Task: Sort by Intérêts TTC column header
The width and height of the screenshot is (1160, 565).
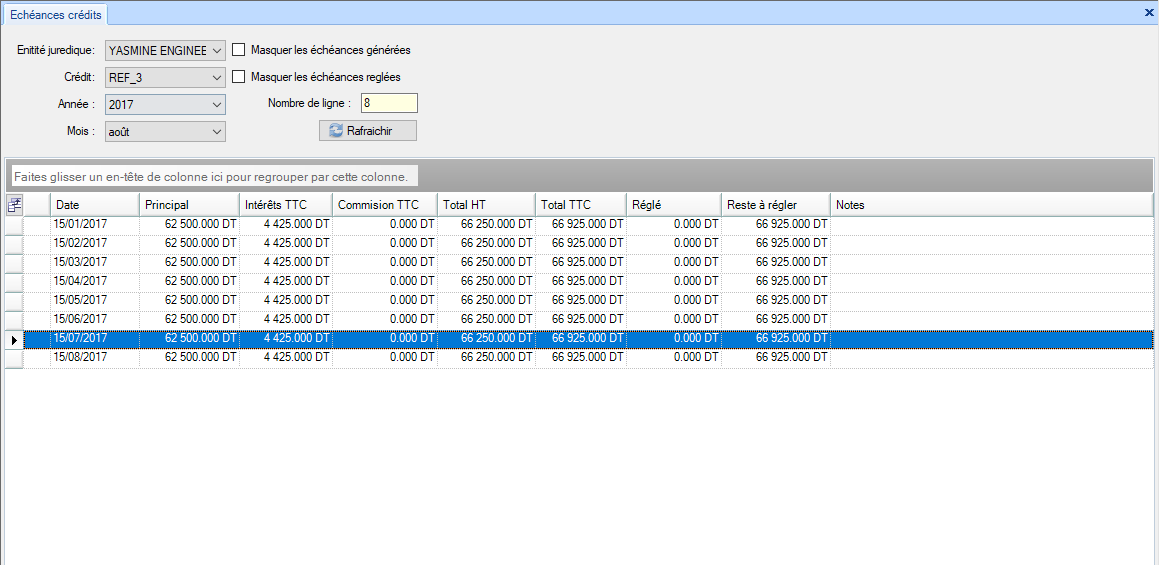Action: click(285, 205)
